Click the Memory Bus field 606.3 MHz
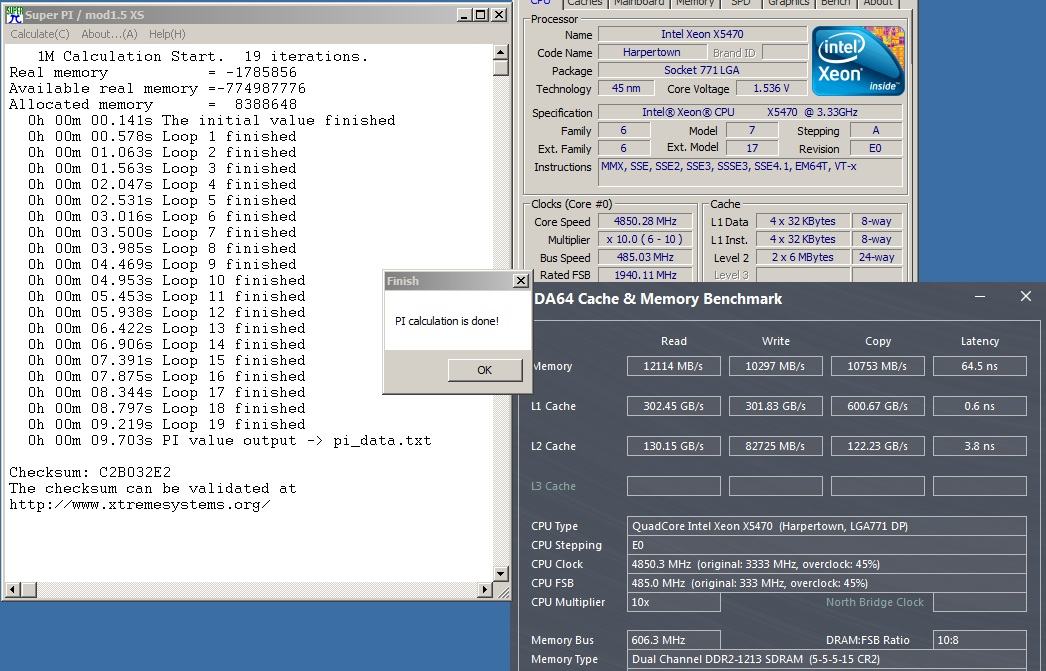This screenshot has height=671, width=1046. point(674,640)
